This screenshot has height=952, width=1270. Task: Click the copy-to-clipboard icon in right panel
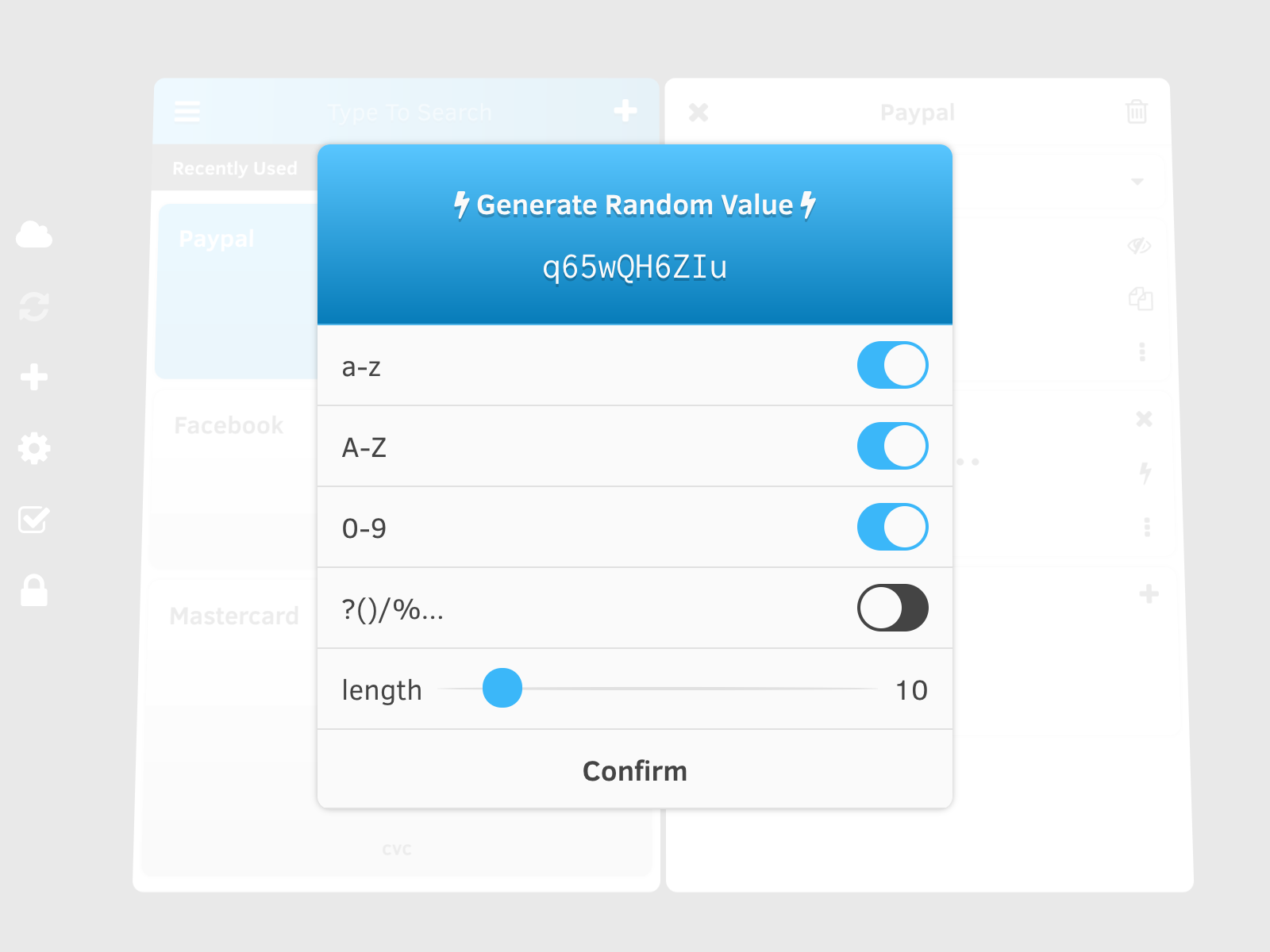1141,298
